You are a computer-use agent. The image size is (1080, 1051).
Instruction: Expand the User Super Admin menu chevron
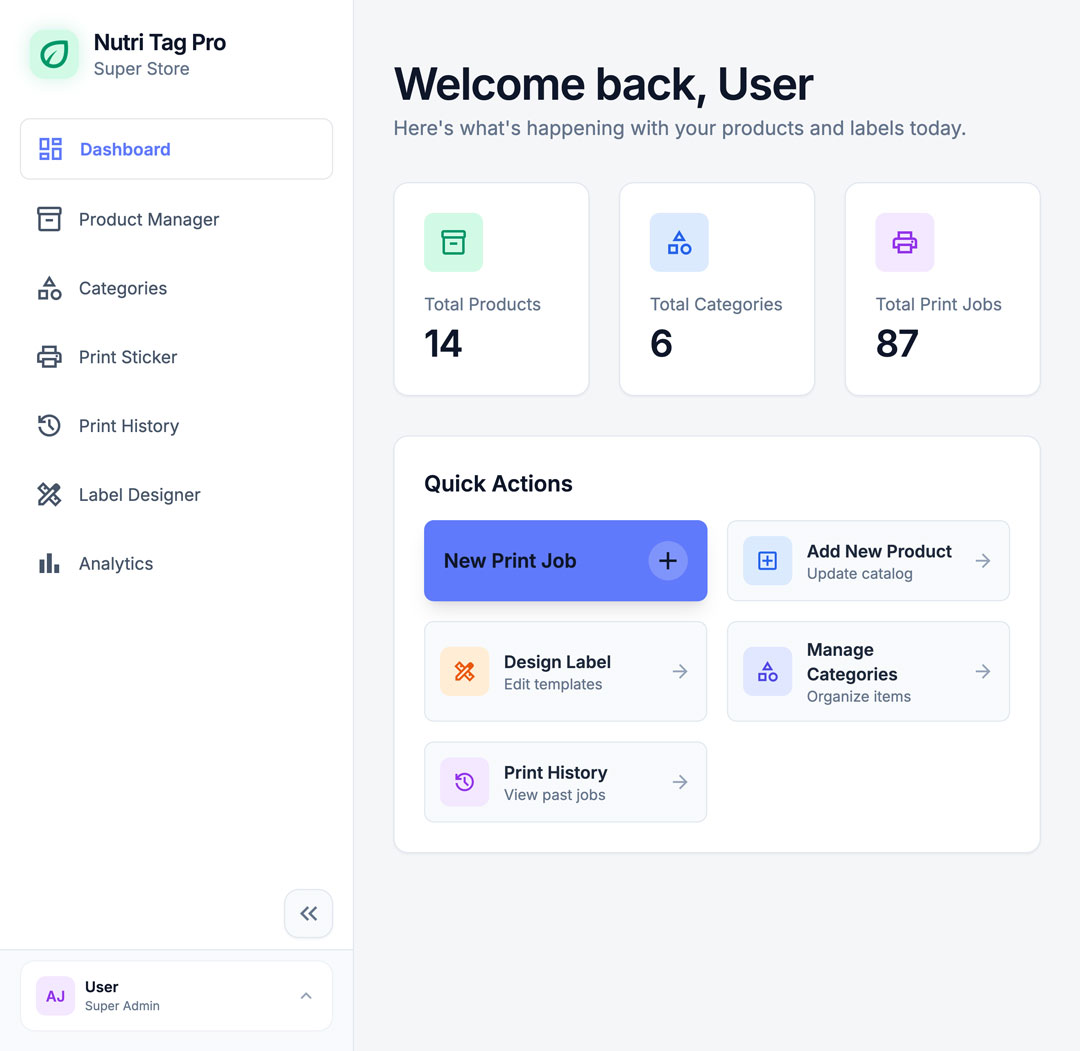point(306,996)
